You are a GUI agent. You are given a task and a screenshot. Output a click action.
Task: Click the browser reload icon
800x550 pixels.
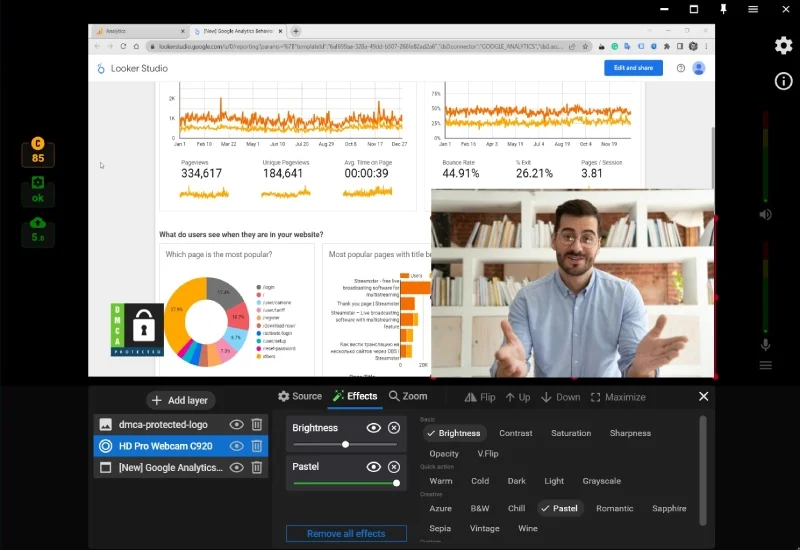(123, 46)
